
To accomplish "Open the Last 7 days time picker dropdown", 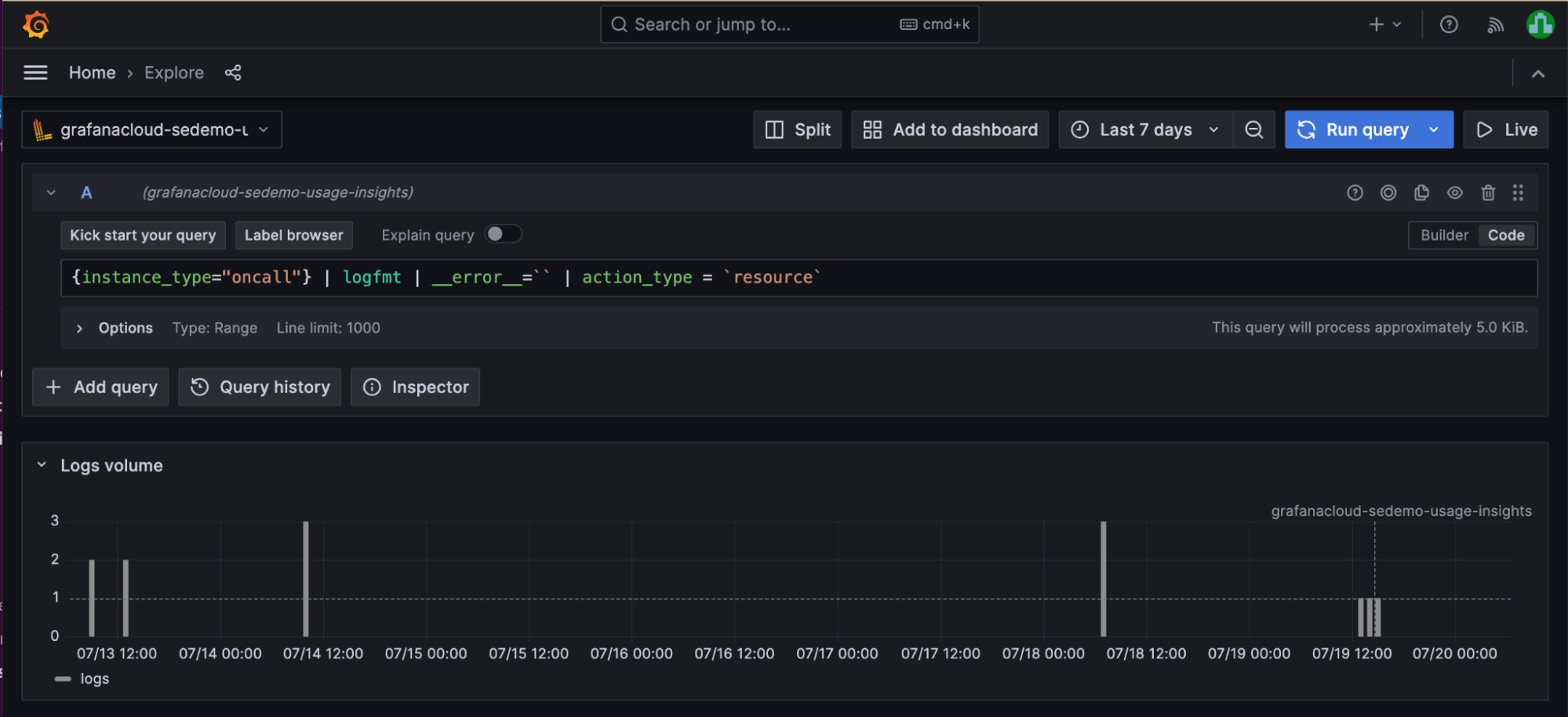I will (1144, 129).
